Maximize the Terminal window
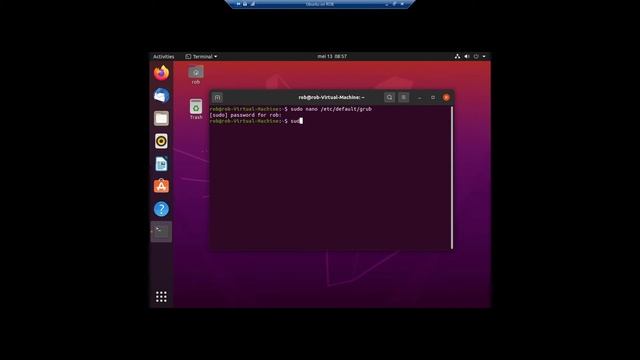The image size is (640, 360). [x=433, y=98]
